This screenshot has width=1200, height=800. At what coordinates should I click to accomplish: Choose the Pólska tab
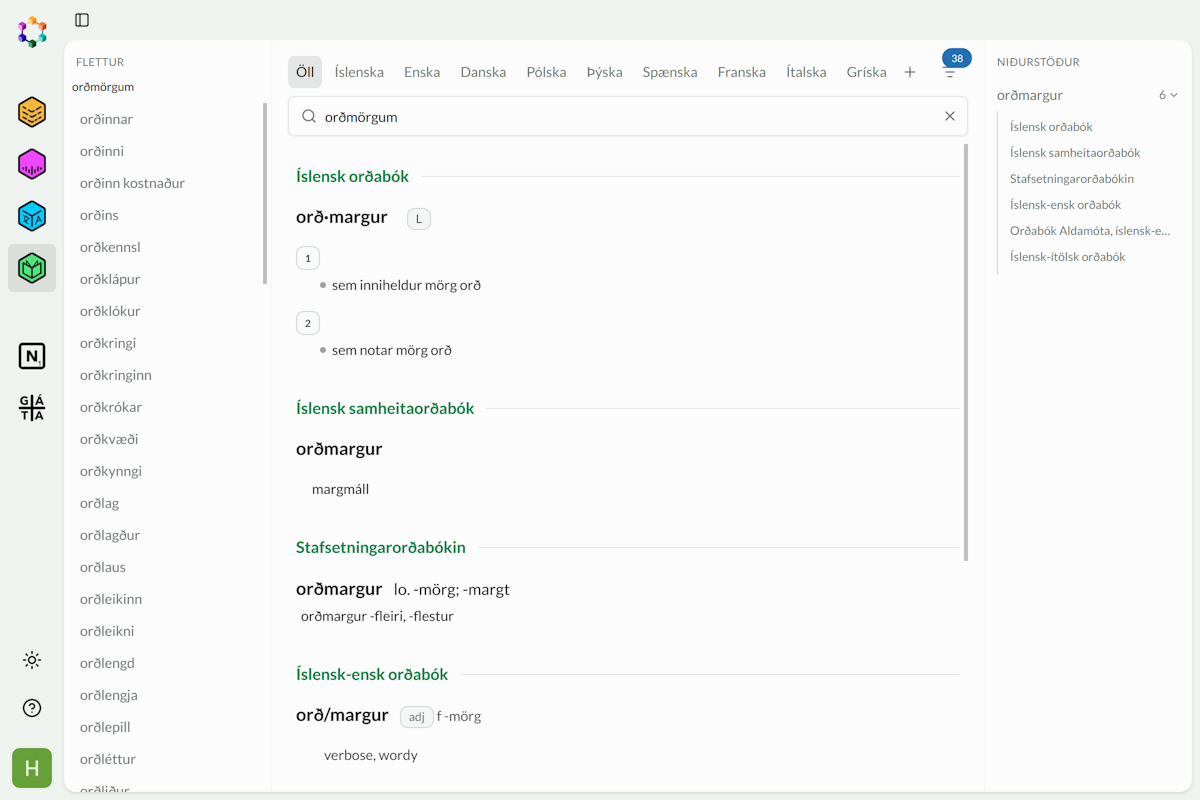[547, 72]
